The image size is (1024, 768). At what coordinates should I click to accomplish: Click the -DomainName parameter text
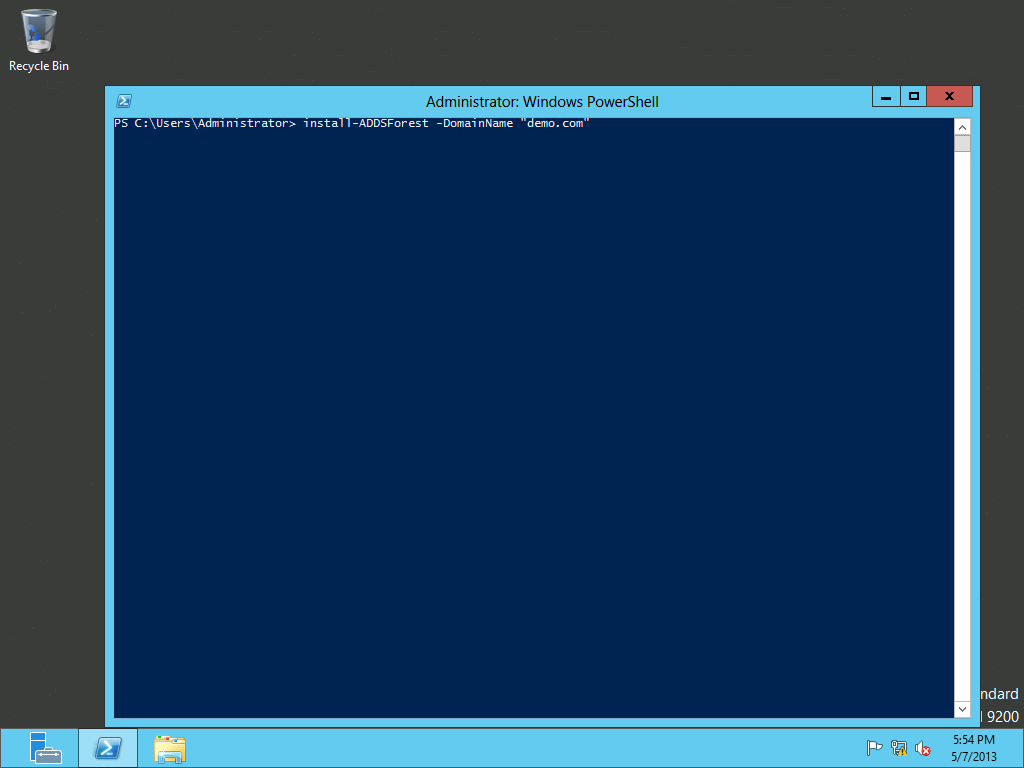click(475, 123)
